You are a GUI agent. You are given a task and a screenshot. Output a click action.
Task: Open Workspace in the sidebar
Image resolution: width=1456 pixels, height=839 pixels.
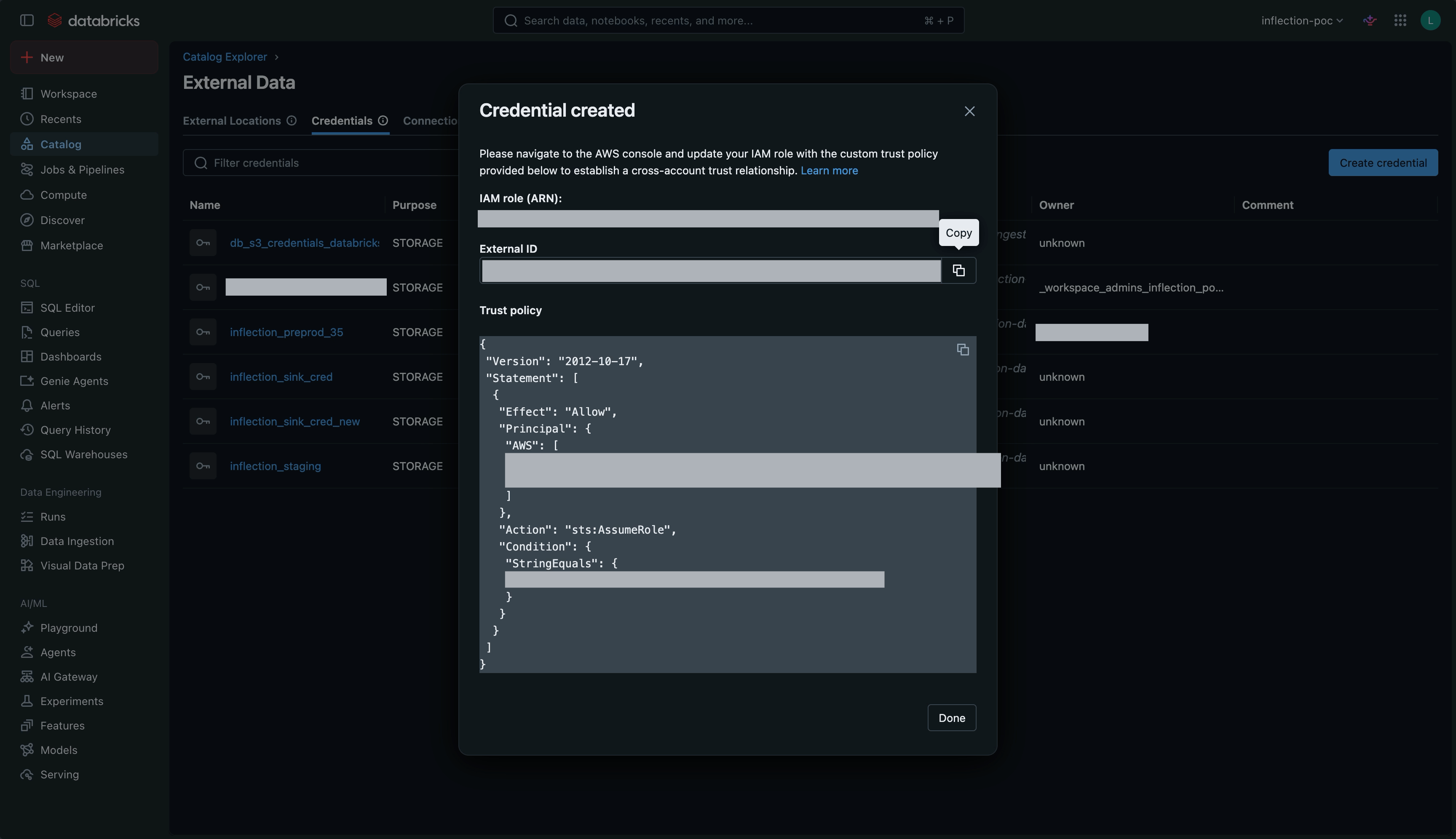coord(84,94)
